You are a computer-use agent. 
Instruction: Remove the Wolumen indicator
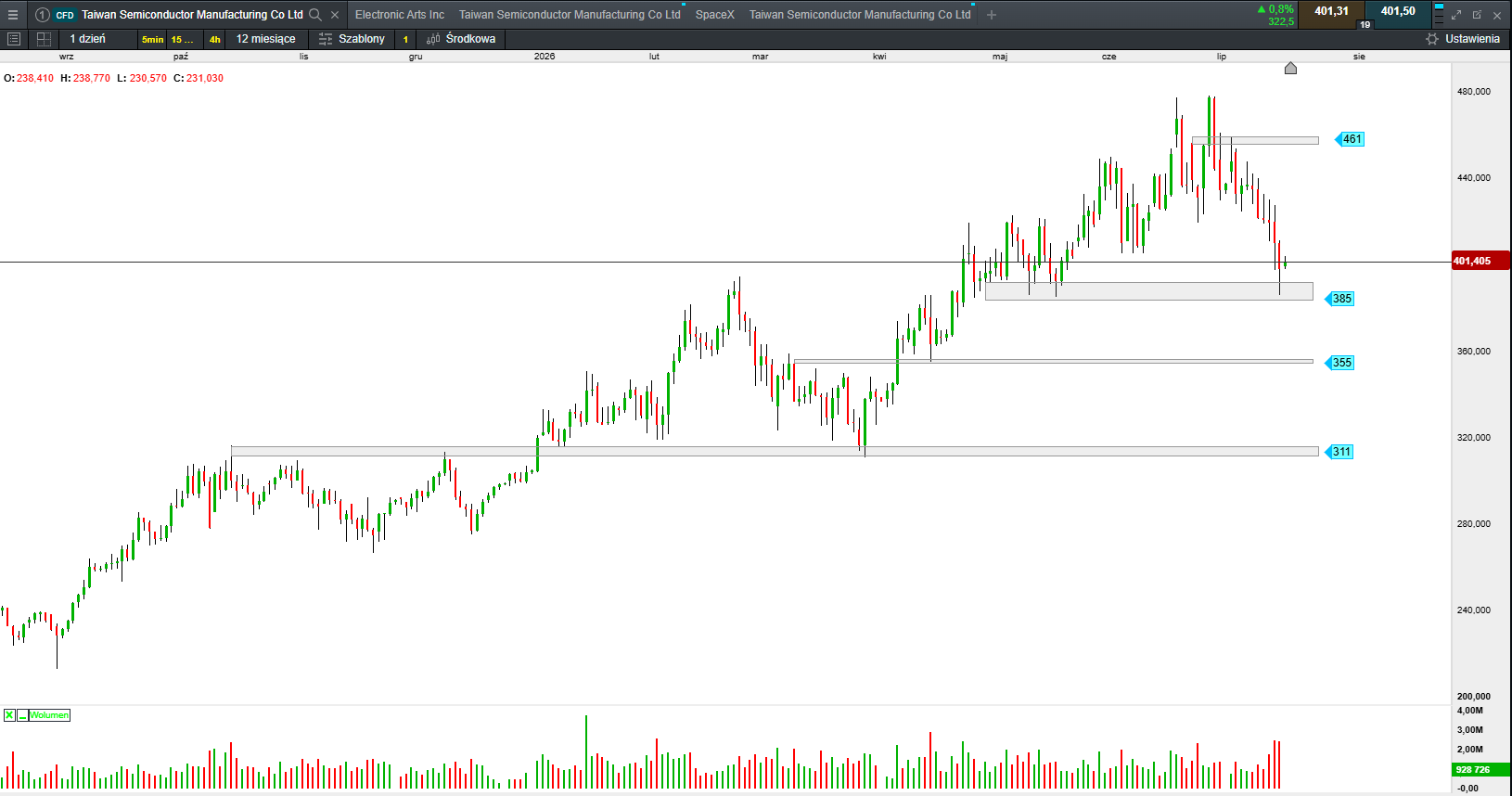pyautogui.click(x=9, y=715)
